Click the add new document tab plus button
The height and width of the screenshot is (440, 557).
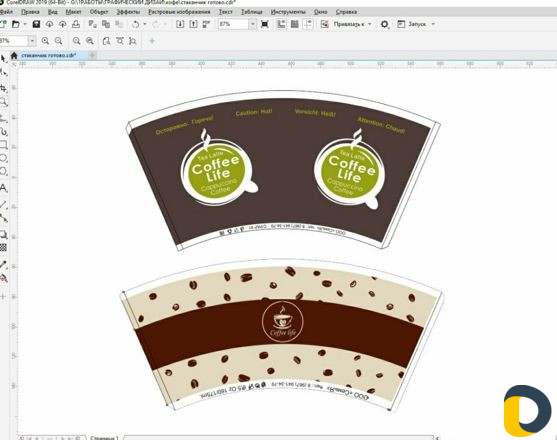92,55
